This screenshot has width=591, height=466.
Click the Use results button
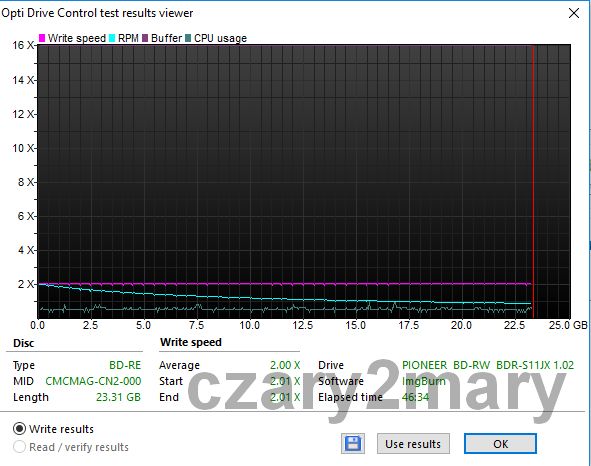(x=413, y=444)
